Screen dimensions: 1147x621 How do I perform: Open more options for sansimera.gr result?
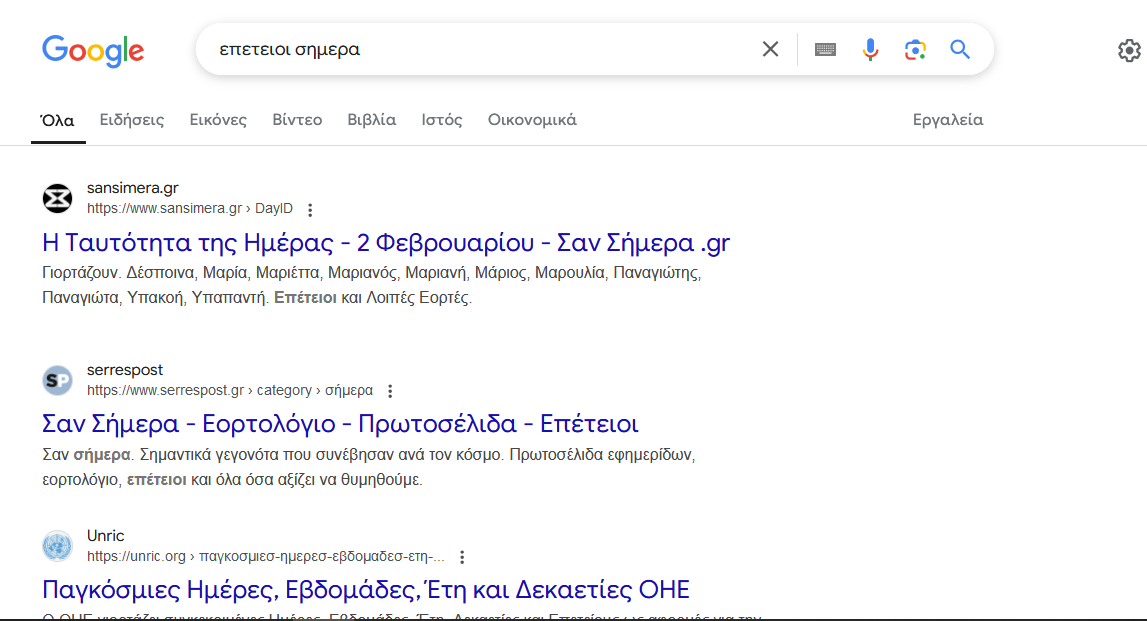[x=310, y=210]
